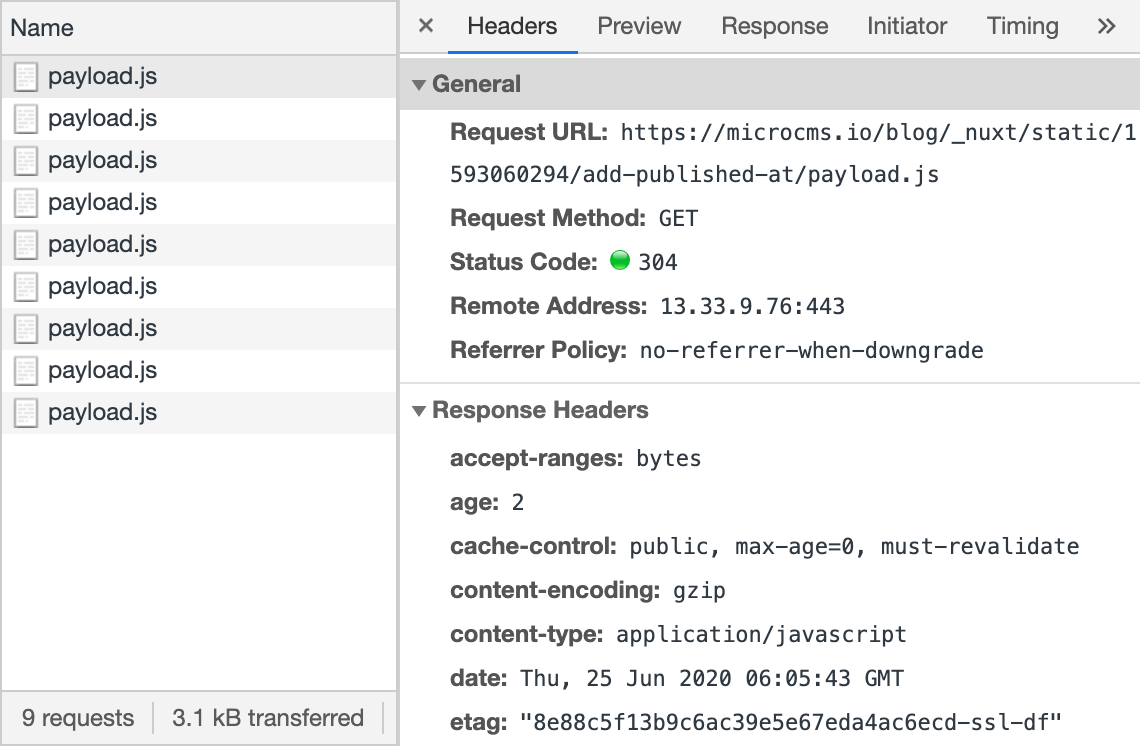Open the Response tab

click(x=774, y=26)
